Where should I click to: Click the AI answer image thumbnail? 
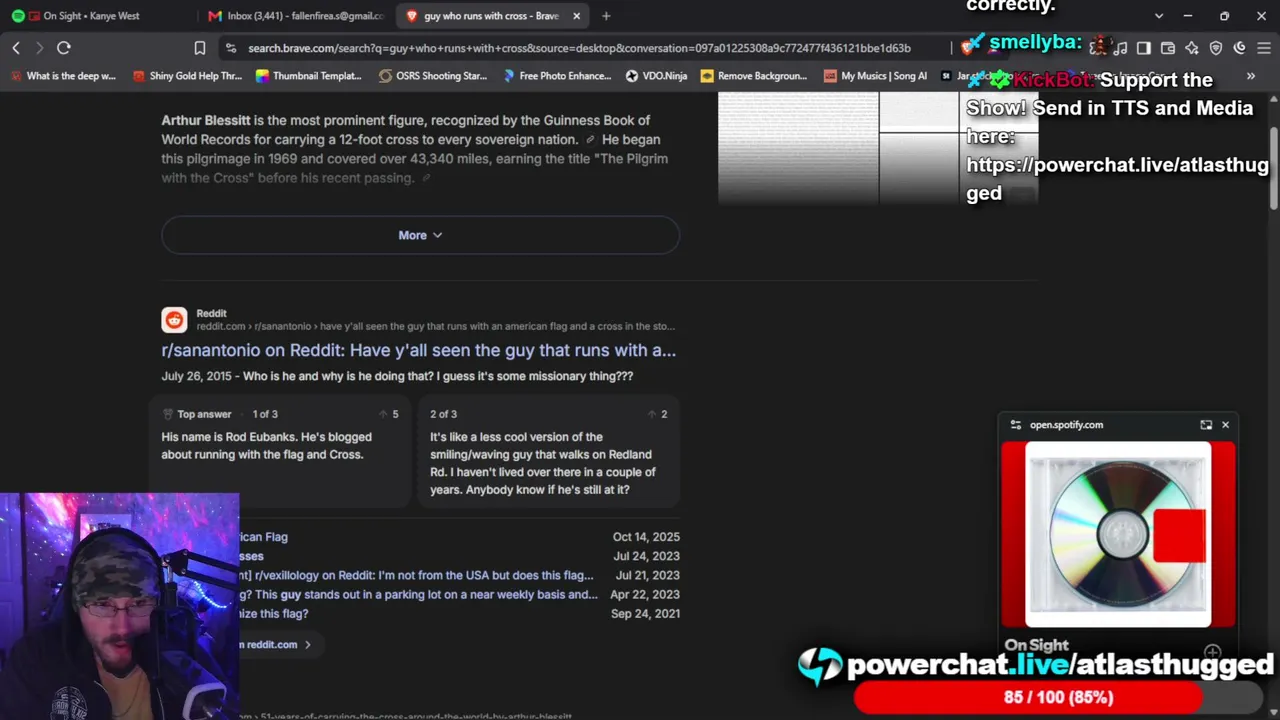(878, 148)
